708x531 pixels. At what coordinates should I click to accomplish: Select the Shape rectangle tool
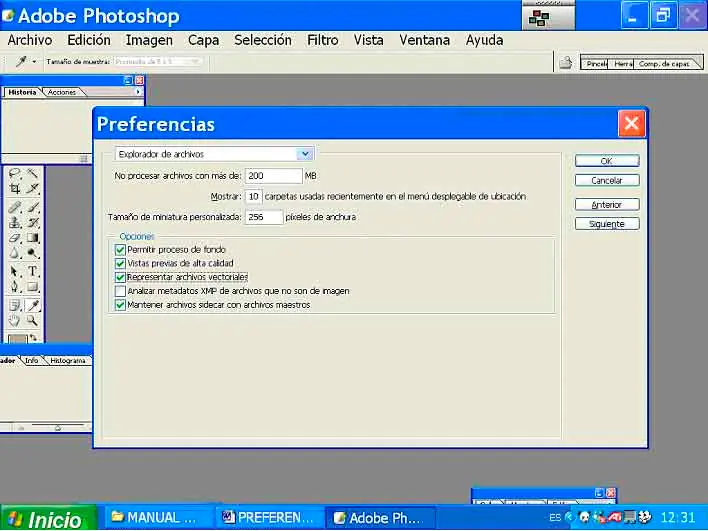pos(32,286)
